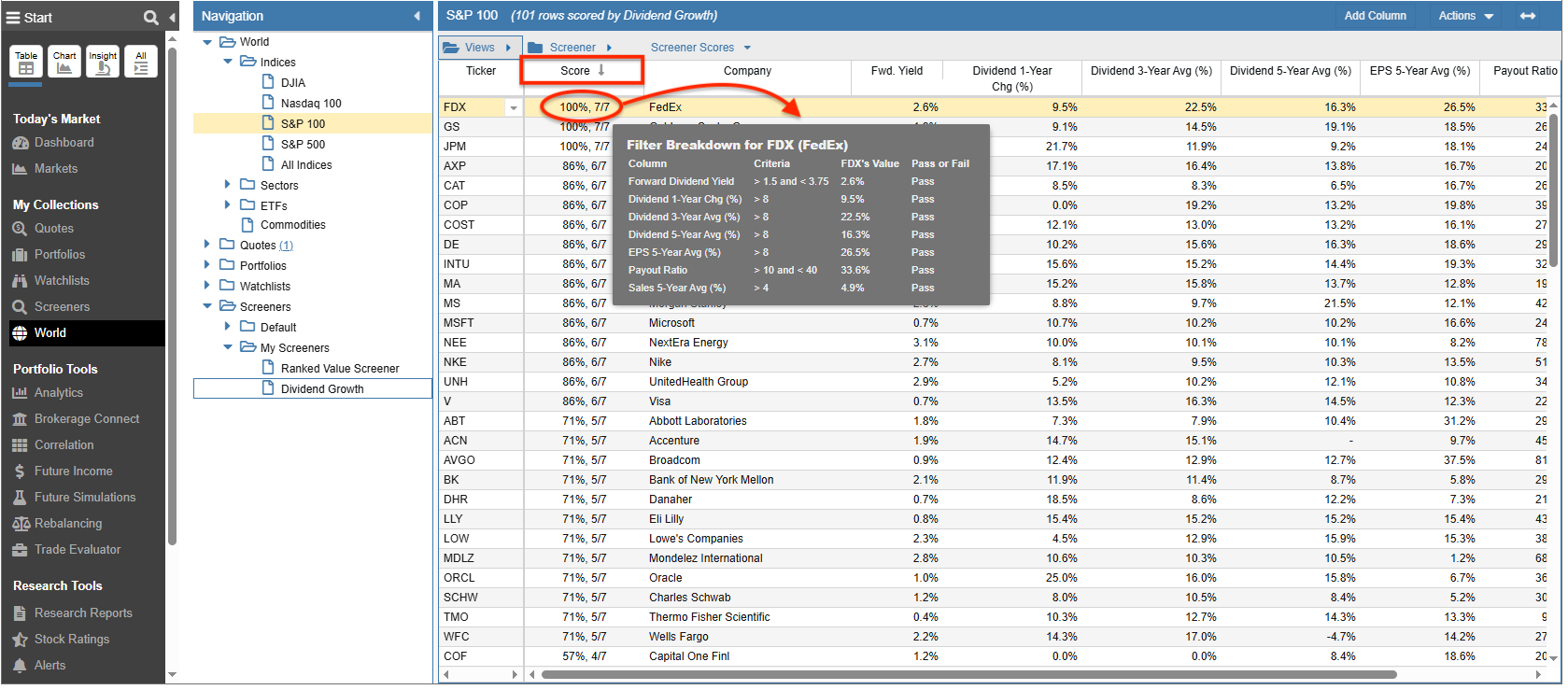Open the Start hamburger menu

click(13, 18)
